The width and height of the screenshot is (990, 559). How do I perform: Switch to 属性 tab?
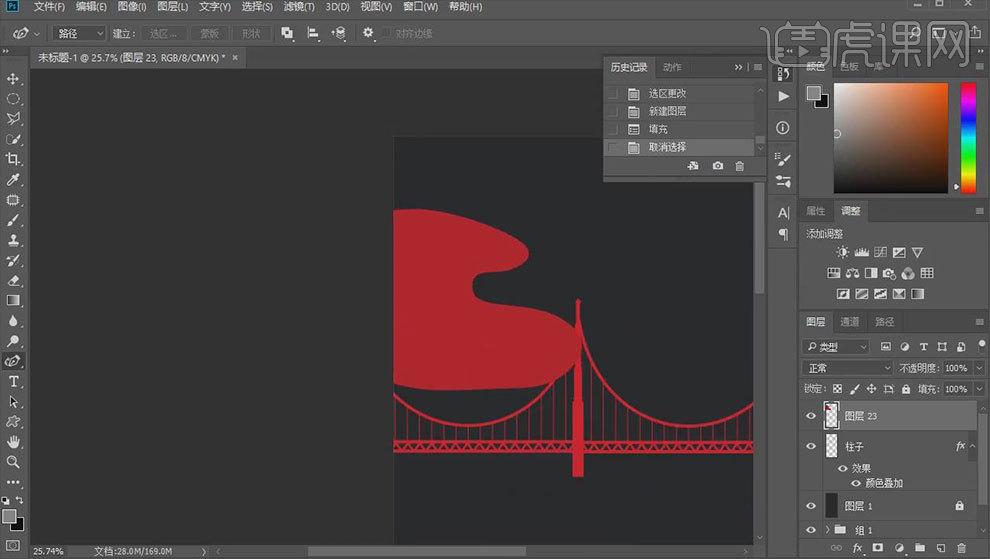(x=815, y=211)
